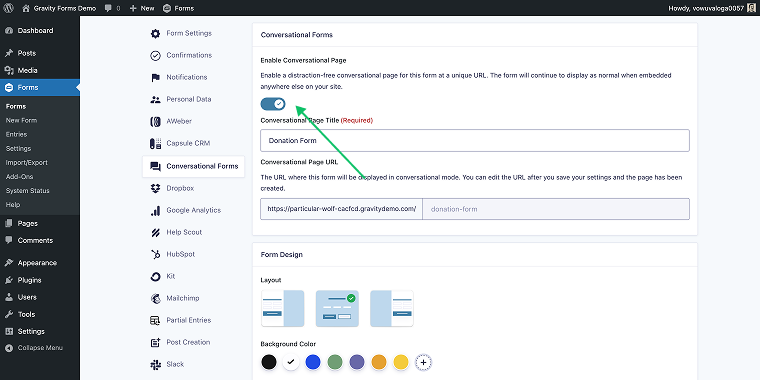
Task: Select the right-aligned form layout thumbnail
Action: (392, 308)
